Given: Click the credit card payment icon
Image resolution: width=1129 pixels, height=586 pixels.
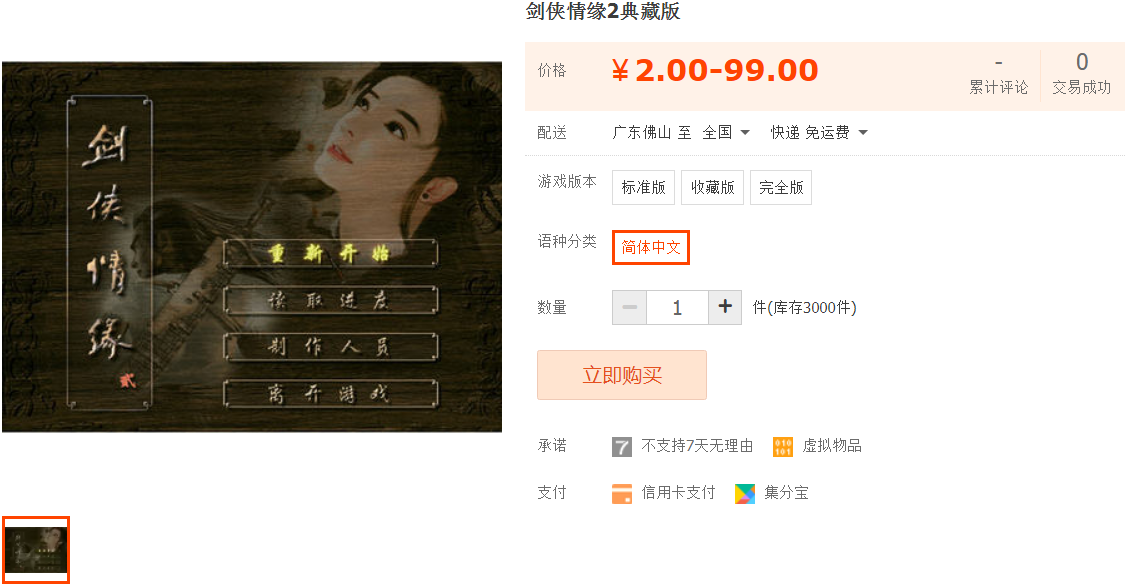Looking at the screenshot, I should 621,493.
